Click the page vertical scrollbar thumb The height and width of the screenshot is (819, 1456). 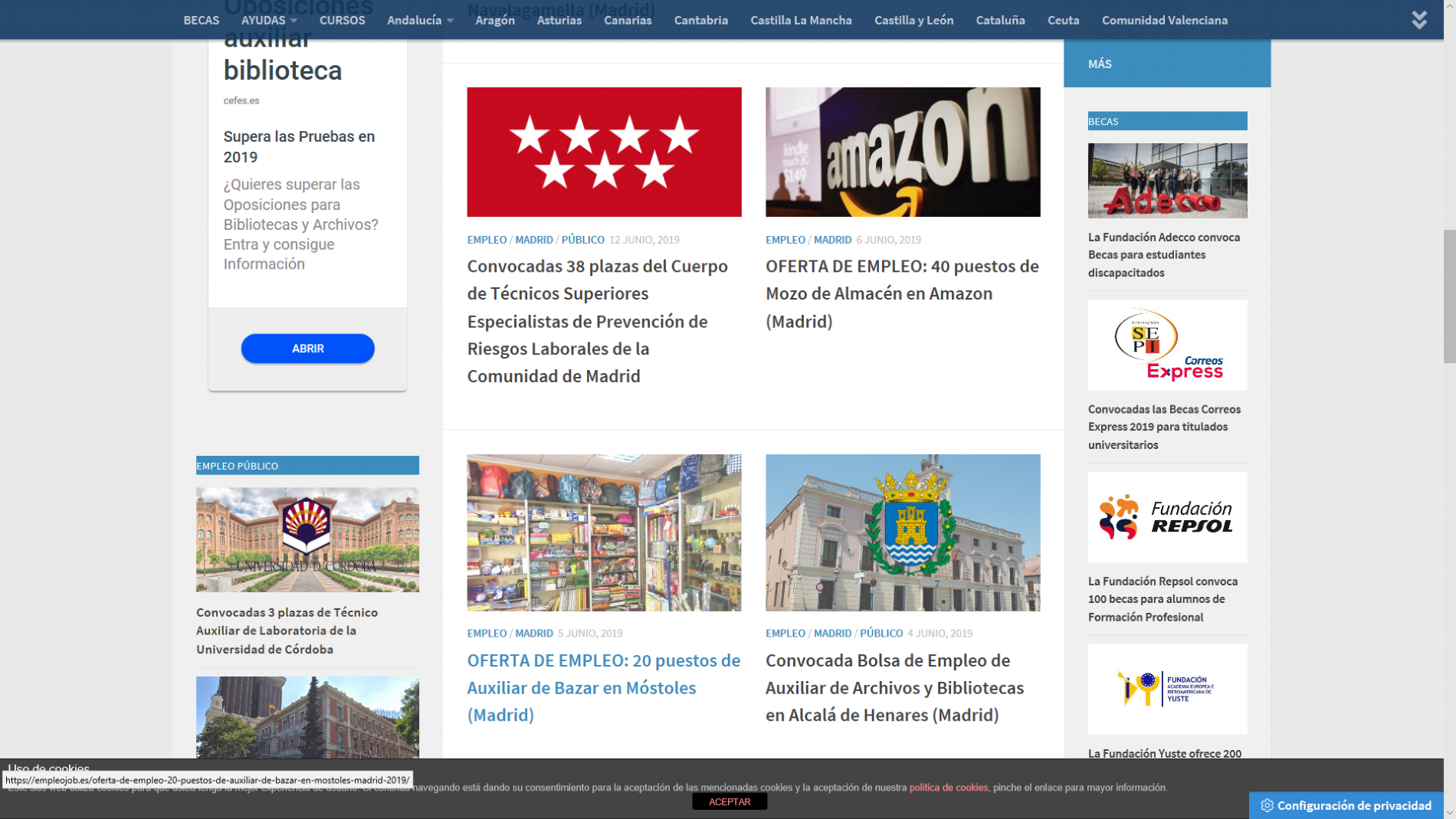[1449, 296]
